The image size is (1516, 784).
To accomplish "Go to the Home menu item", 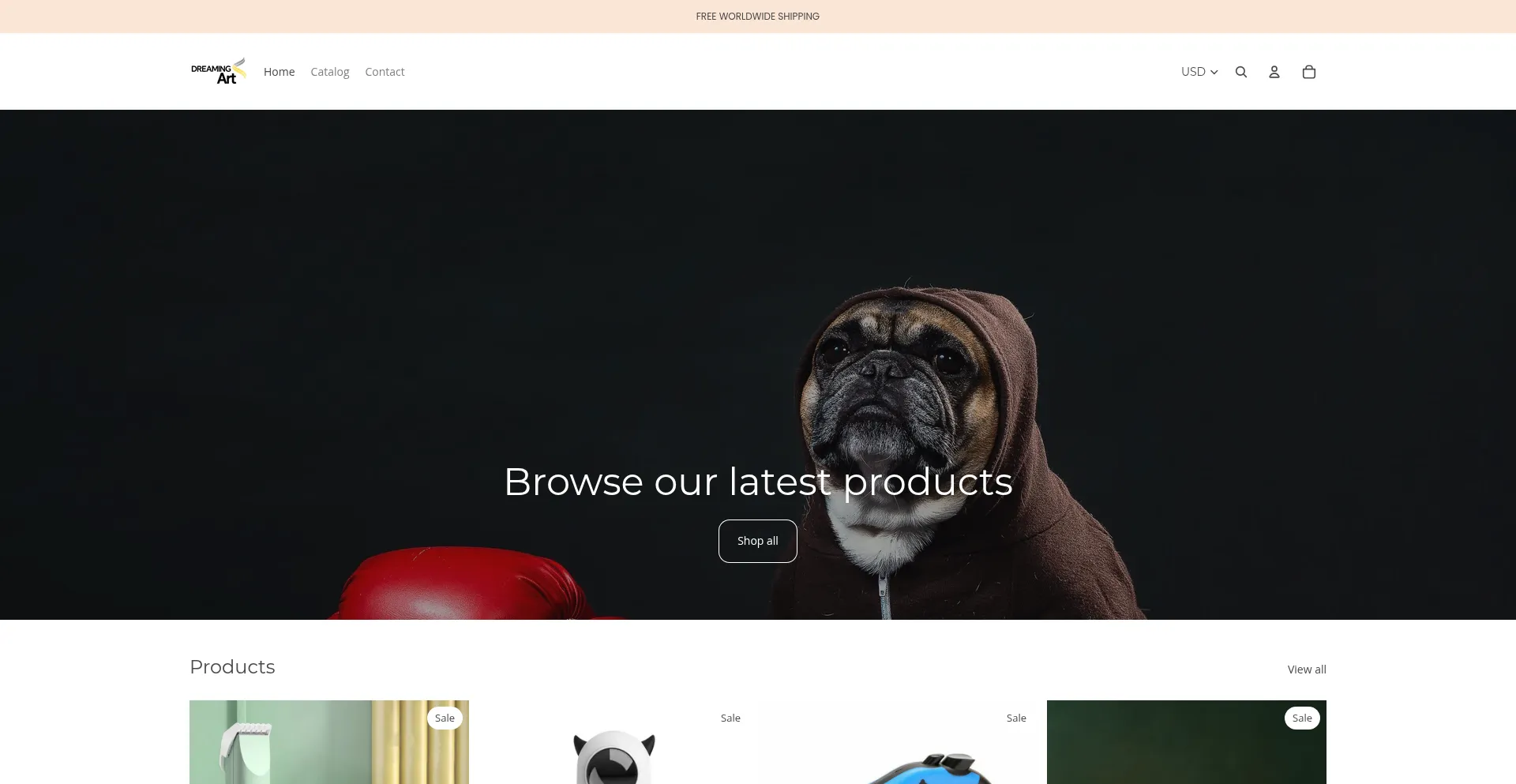I will coord(279,72).
